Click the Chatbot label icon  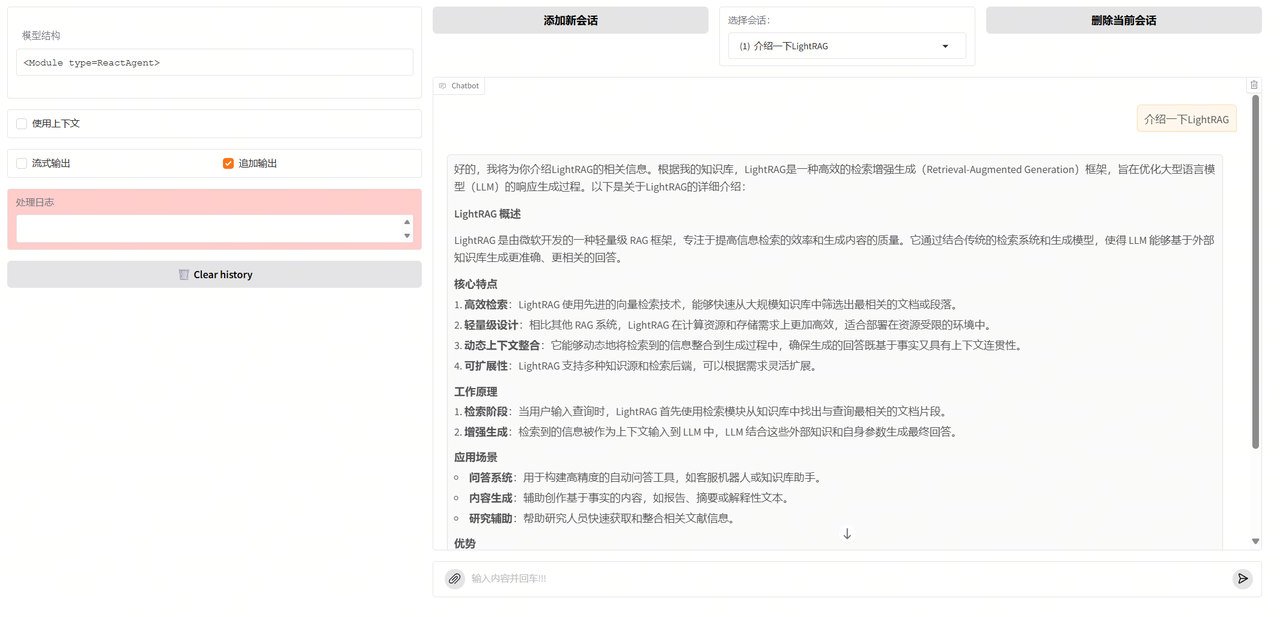pyautogui.click(x=443, y=86)
